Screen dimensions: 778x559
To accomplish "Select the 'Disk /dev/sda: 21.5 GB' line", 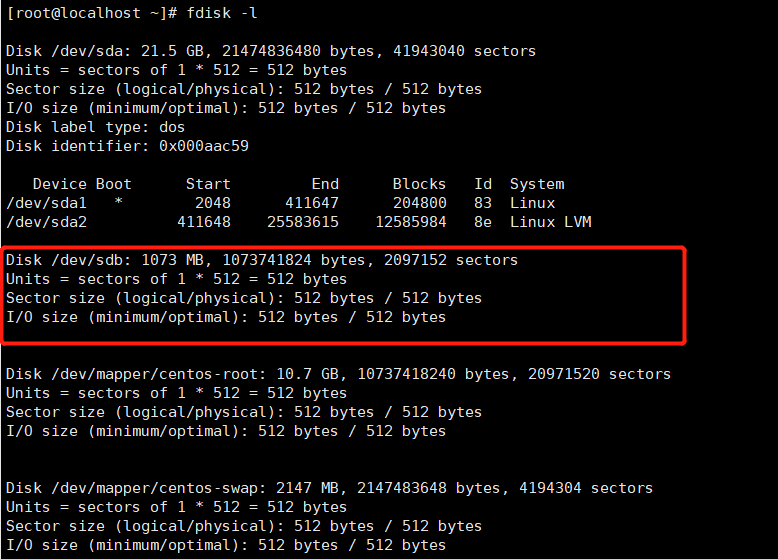I will pos(271,51).
